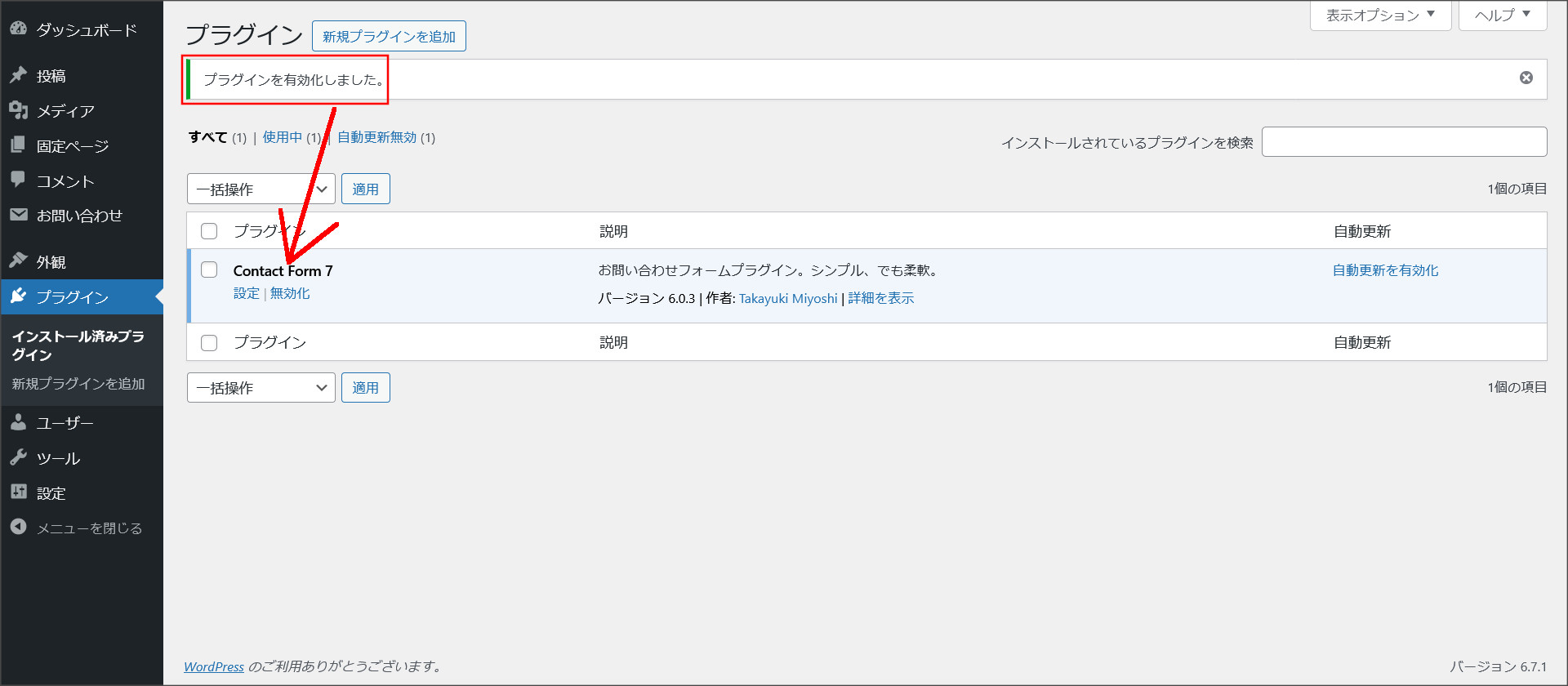Click the Dashboard gauge icon in sidebar
This screenshot has height=686, width=1568.
point(18,29)
